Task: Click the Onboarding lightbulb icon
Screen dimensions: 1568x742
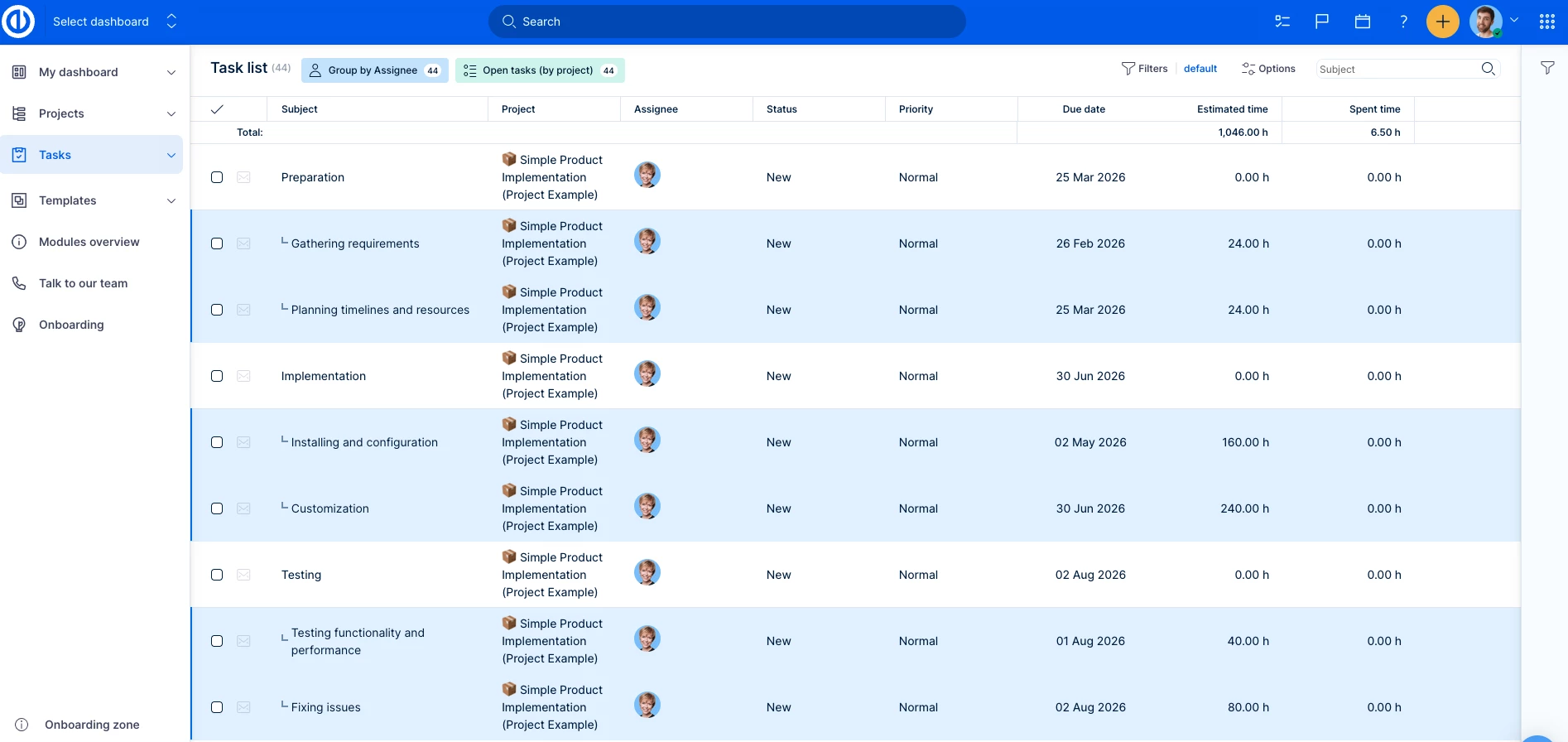Action: click(19, 325)
